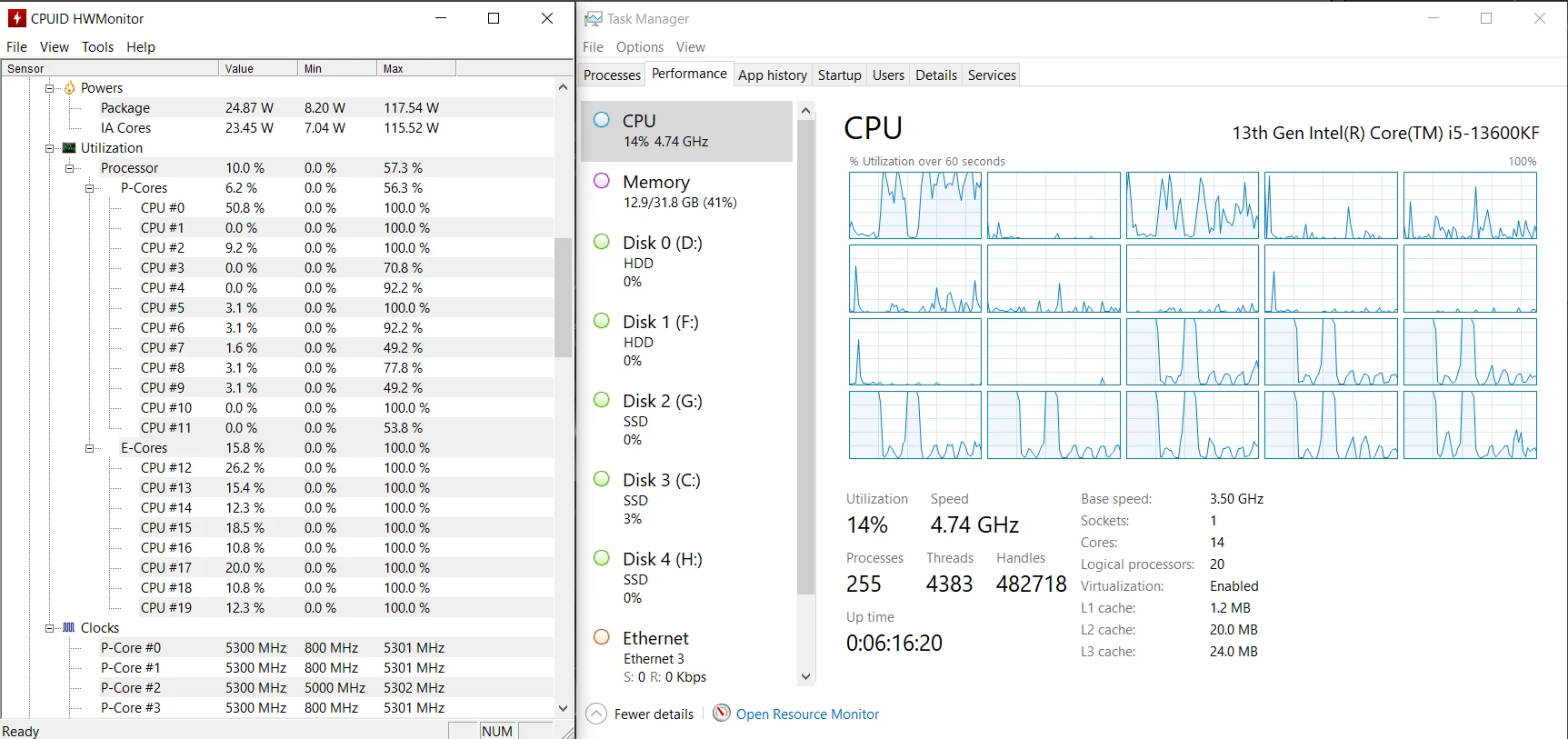Viewport: 1568px width, 739px height.
Task: Open the Tools menu in HWMonitor
Action: (97, 47)
